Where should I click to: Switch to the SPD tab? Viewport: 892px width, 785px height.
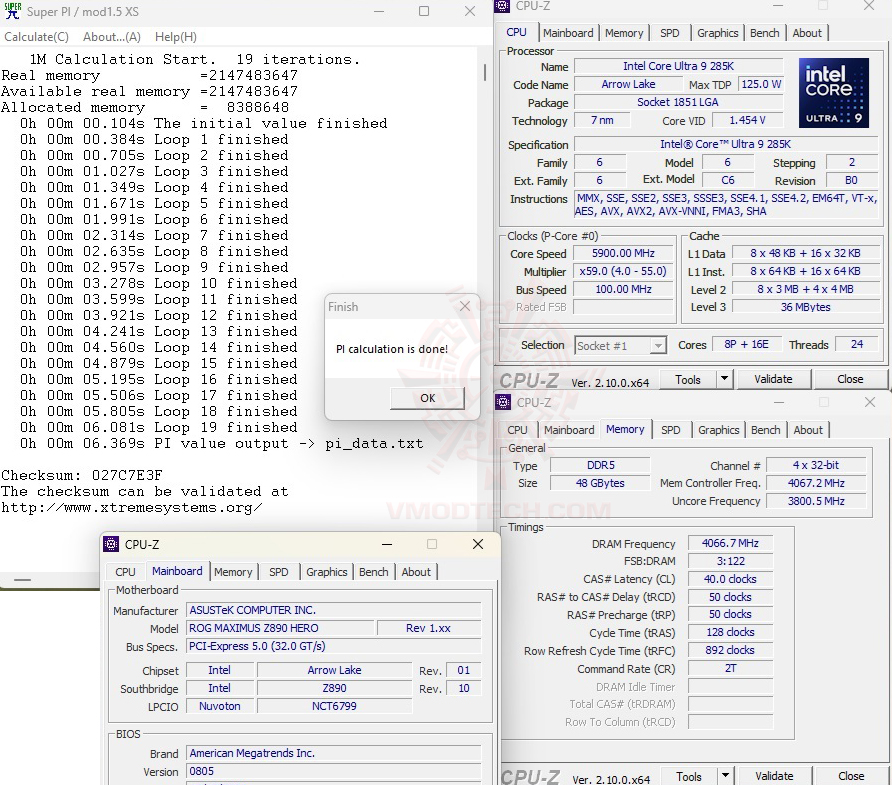670,32
